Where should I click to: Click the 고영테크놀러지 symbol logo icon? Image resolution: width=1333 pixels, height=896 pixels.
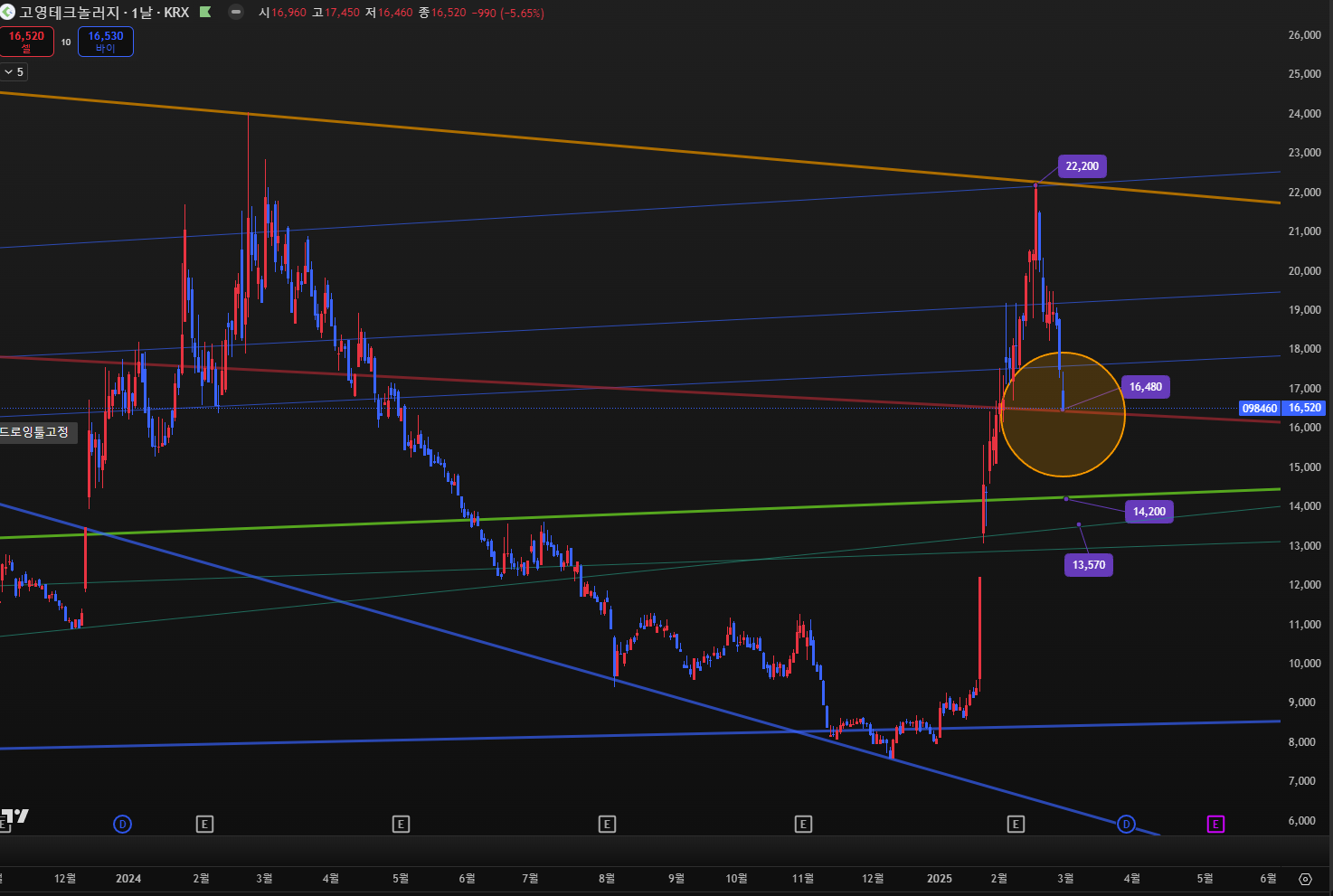pyautogui.click(x=7, y=13)
